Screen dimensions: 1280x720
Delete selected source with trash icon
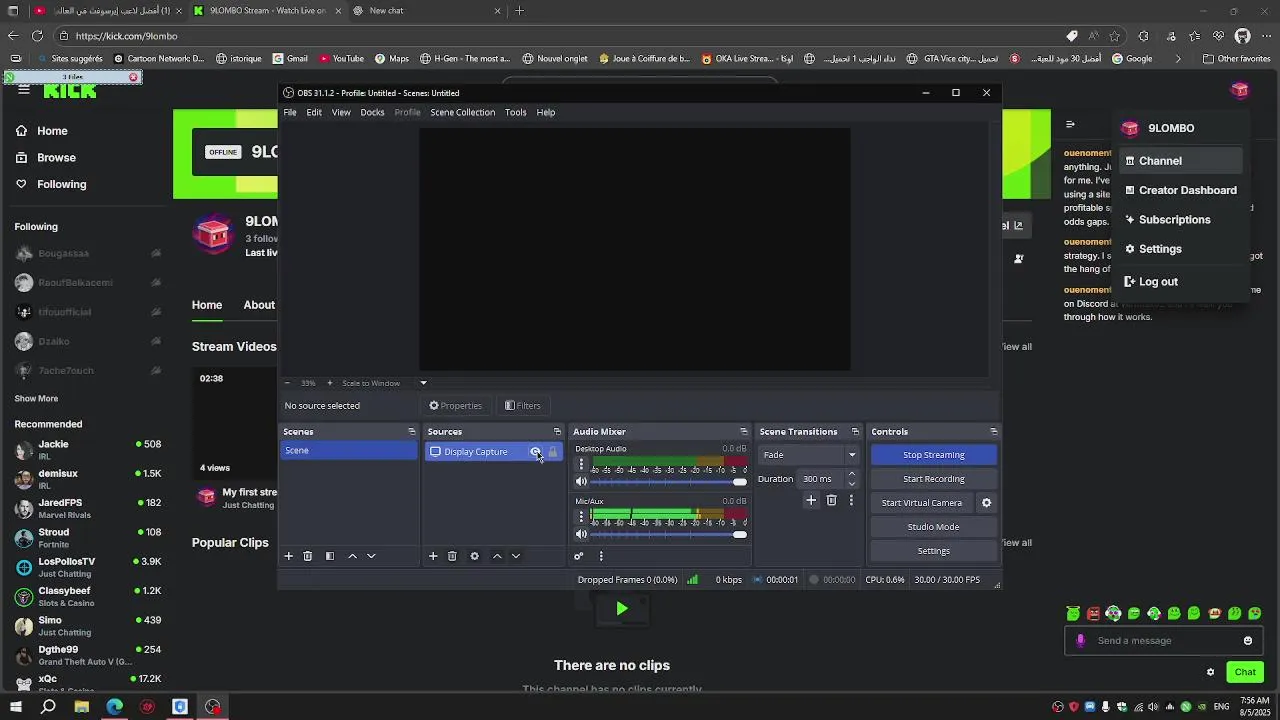click(452, 556)
